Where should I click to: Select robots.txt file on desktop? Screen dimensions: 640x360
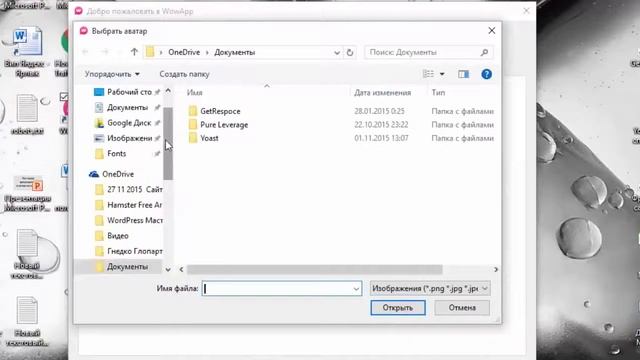(x=27, y=114)
